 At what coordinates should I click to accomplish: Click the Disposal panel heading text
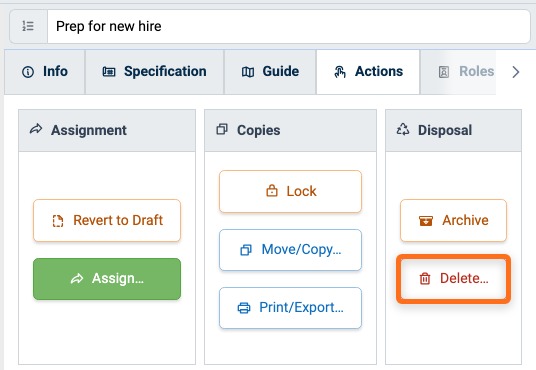coord(445,130)
